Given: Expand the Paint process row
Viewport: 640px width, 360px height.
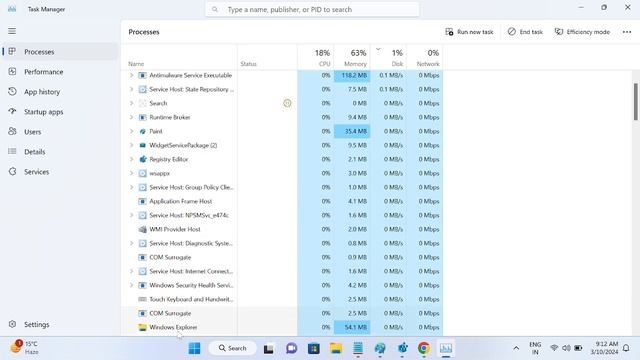Looking at the screenshot, I should 131,131.
